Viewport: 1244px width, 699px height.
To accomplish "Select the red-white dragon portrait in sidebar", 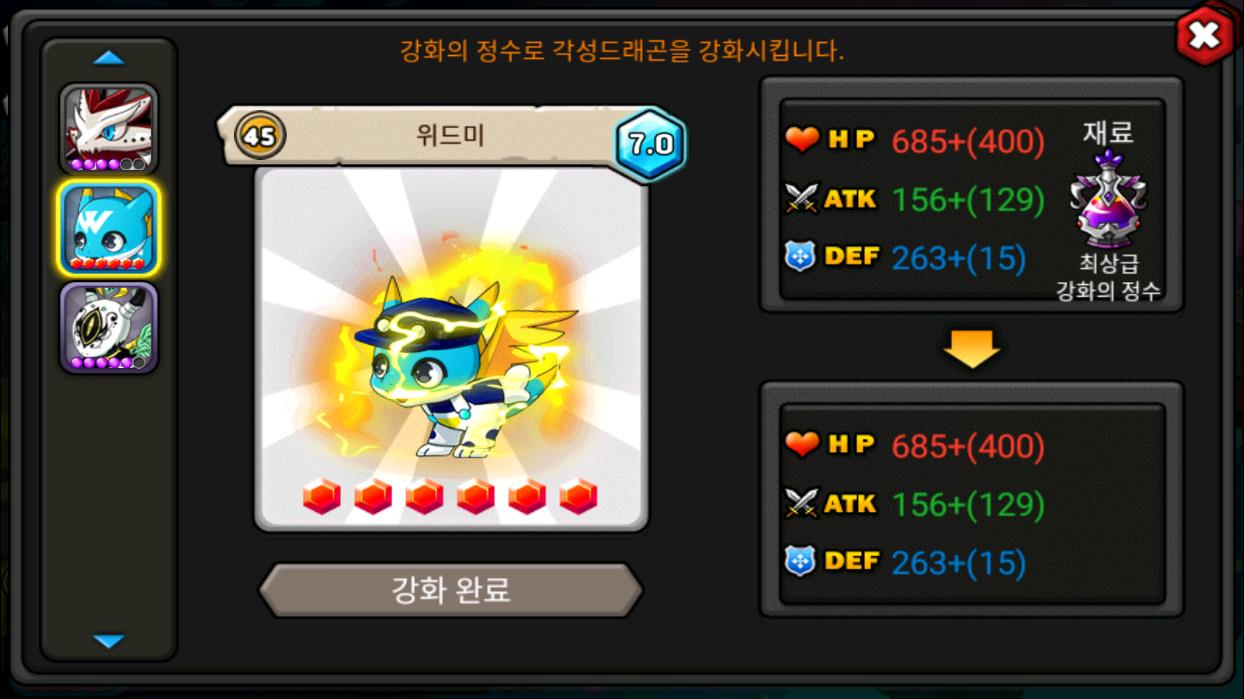I will pos(109,129).
